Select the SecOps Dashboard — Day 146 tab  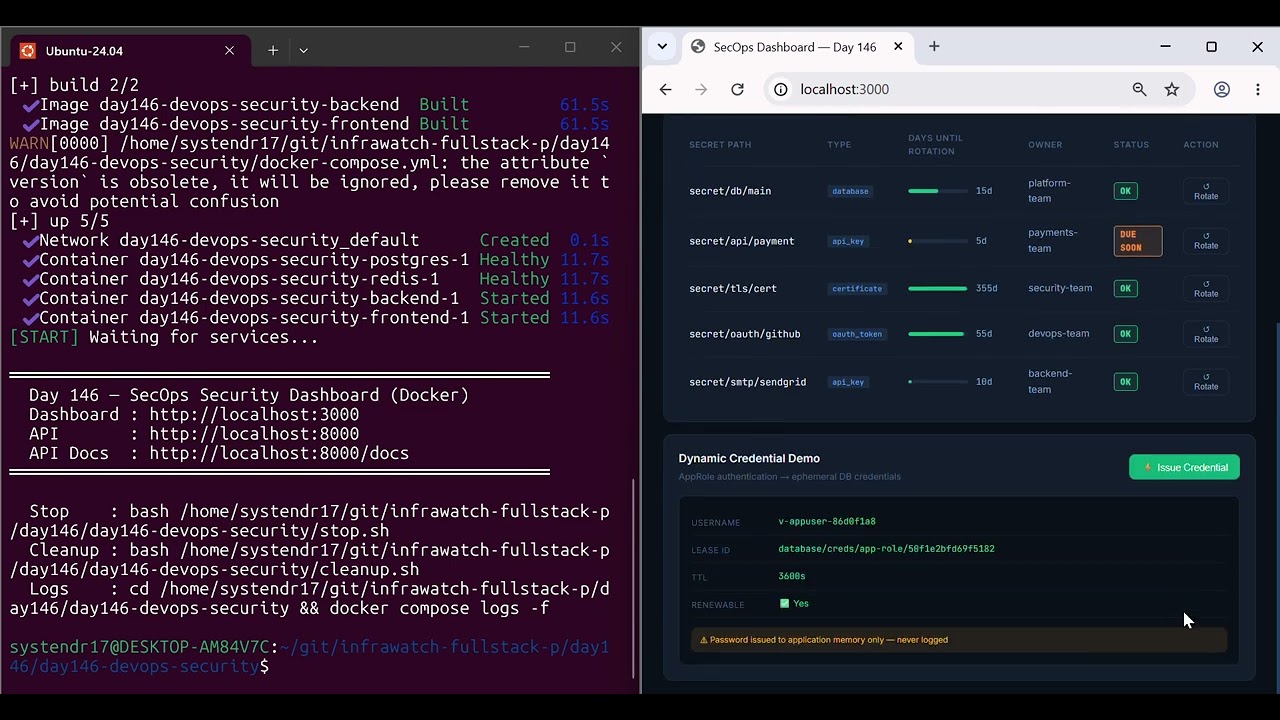coord(795,47)
